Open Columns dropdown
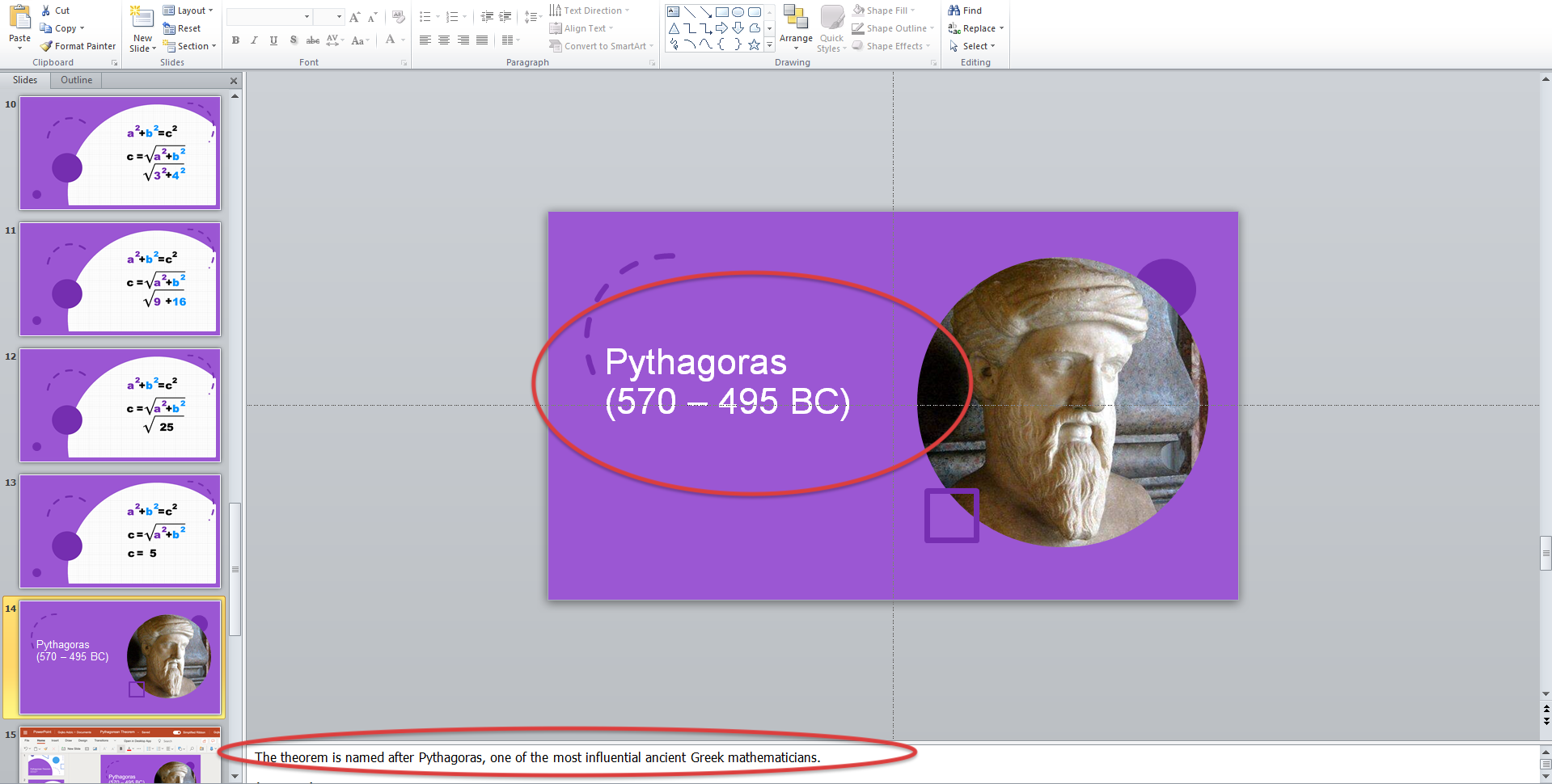Image resolution: width=1552 pixels, height=784 pixels. pos(510,40)
